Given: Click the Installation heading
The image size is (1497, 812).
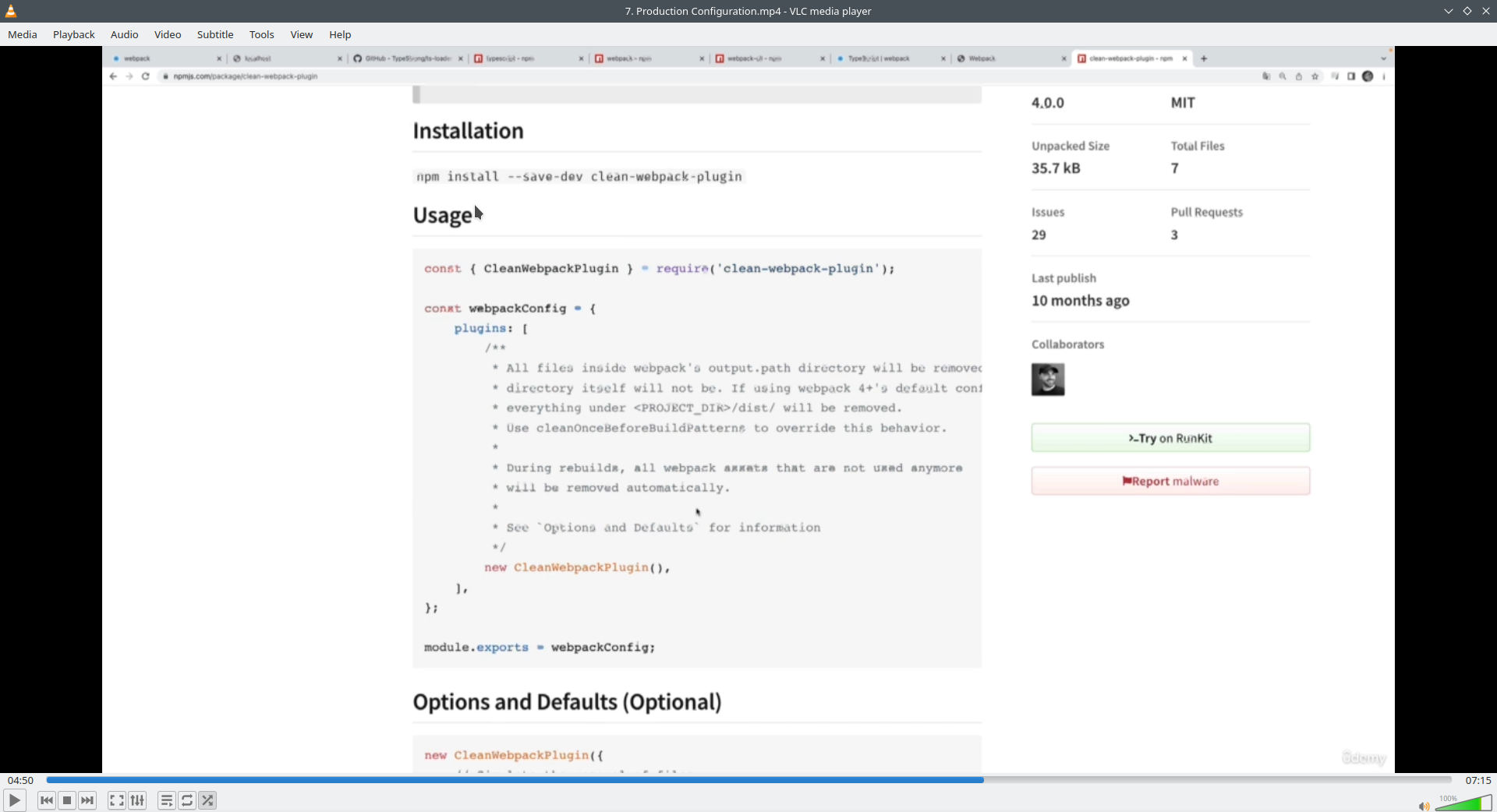Looking at the screenshot, I should 468,131.
